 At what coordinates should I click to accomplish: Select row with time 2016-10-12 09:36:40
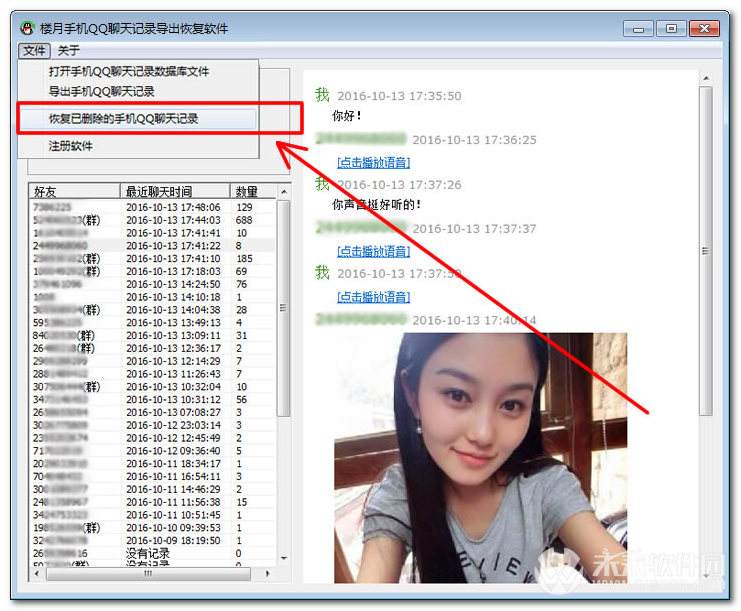point(152,450)
